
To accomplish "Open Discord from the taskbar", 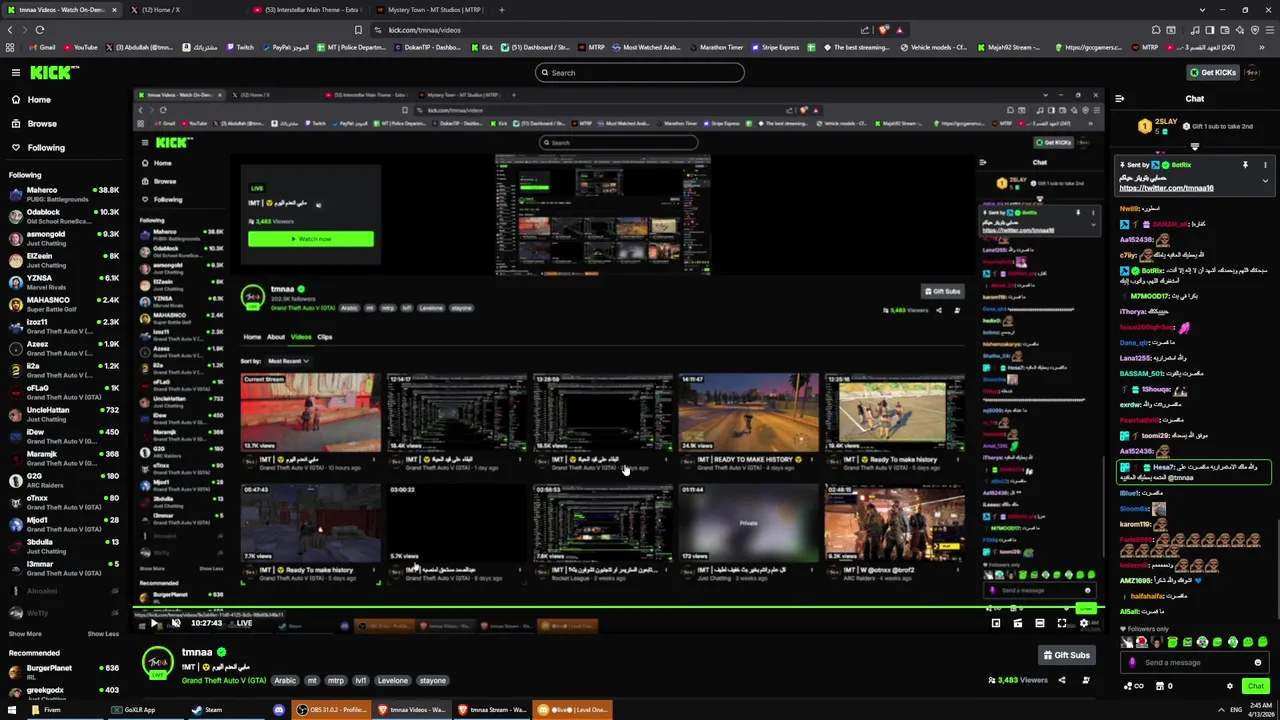I will tap(279, 710).
